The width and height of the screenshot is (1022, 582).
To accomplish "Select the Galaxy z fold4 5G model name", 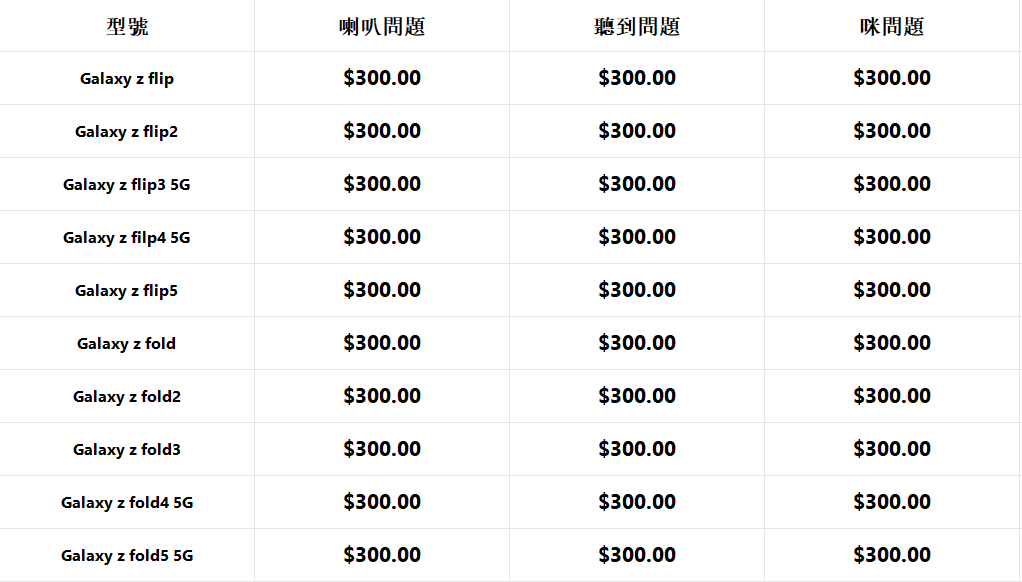I will coord(127,503).
